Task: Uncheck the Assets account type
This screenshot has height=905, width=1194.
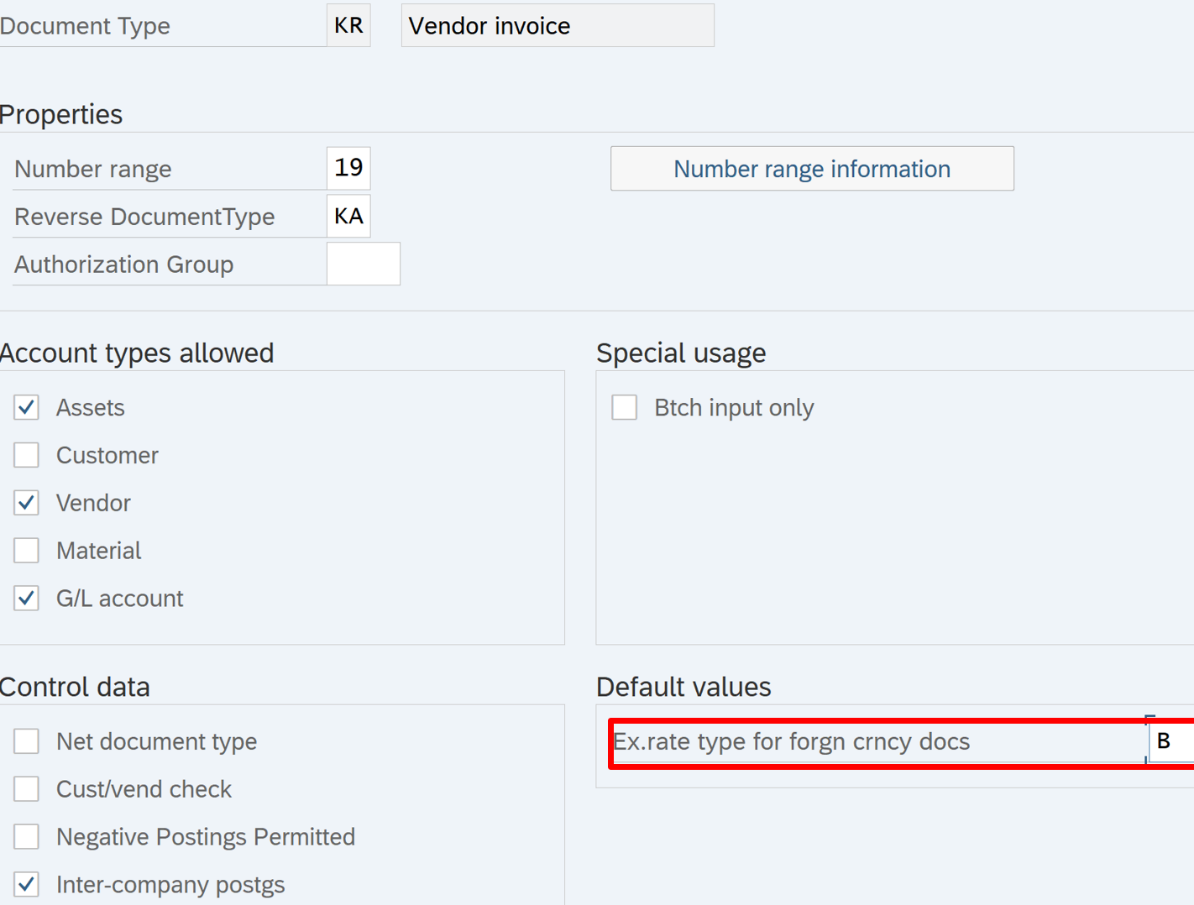Action: click(x=26, y=408)
